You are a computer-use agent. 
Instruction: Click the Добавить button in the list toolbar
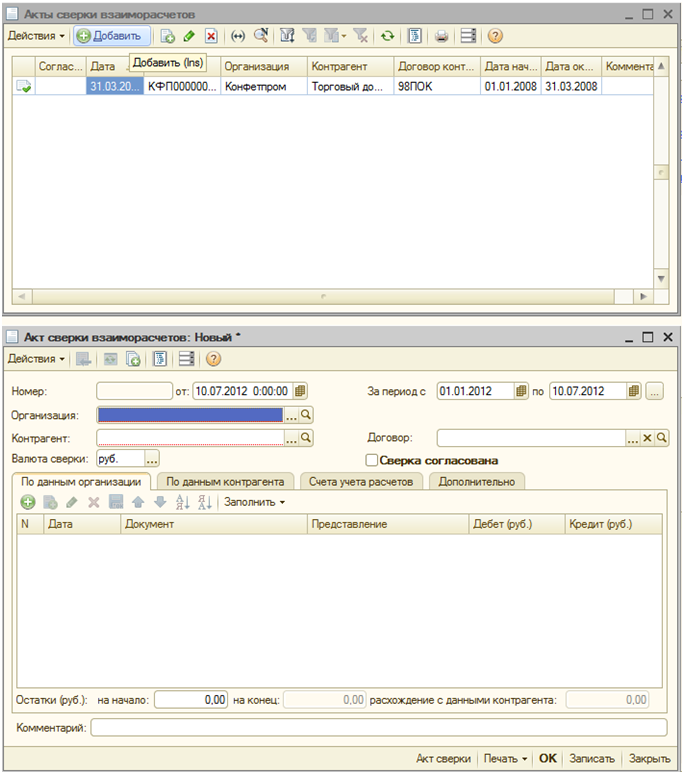(x=112, y=36)
